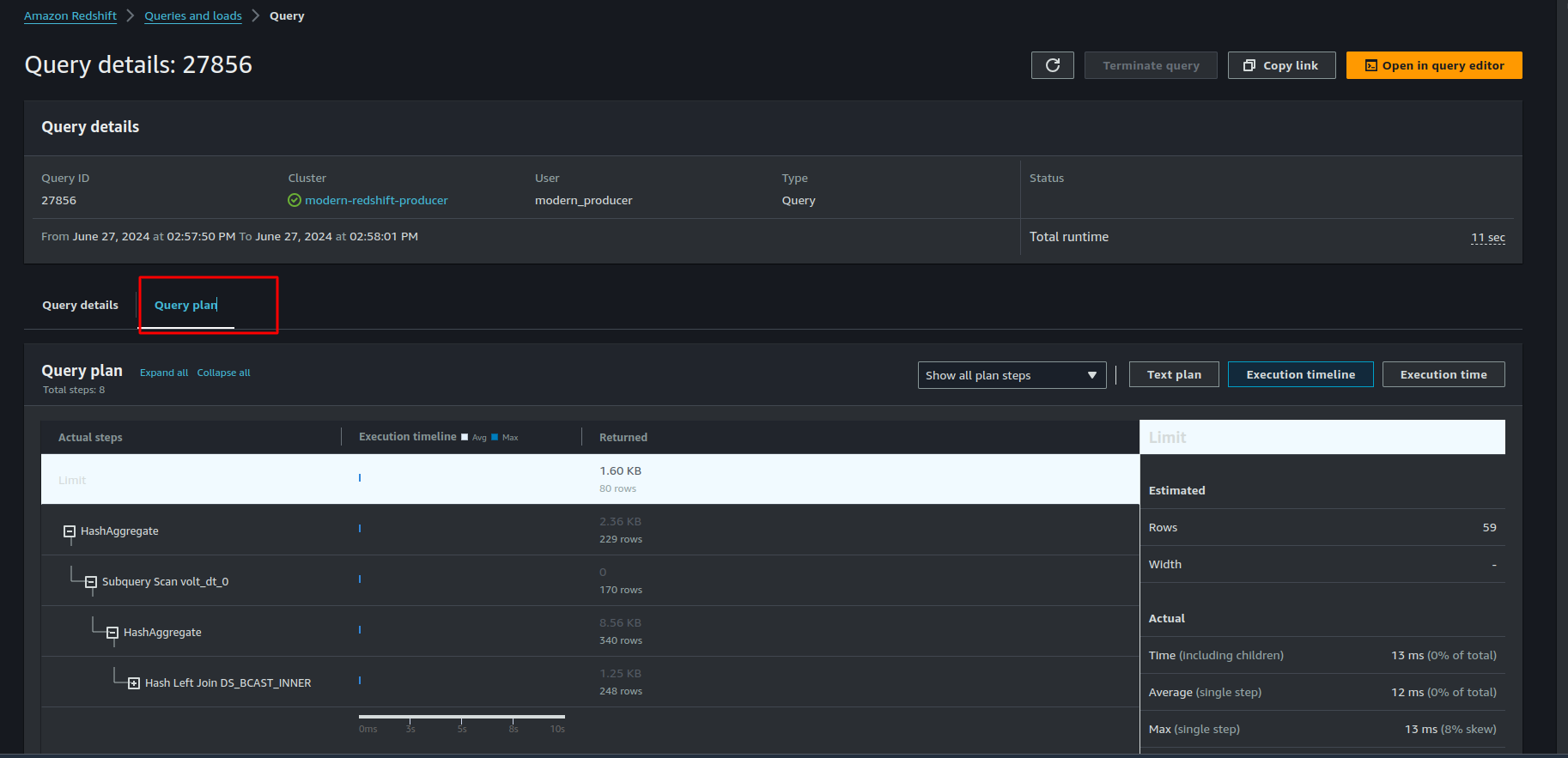Click the Time including children value

tap(1443, 655)
